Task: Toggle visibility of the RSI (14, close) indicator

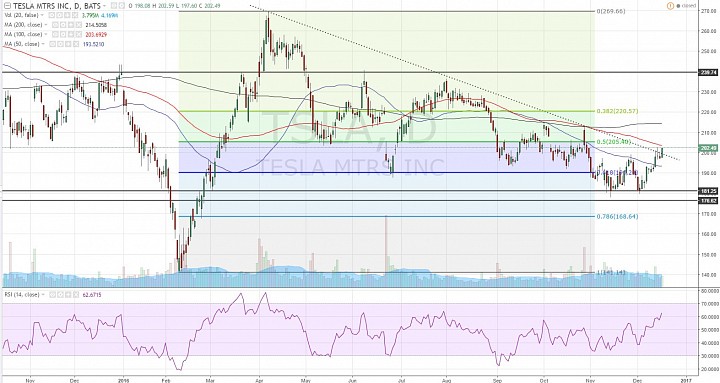Action: click(52, 295)
